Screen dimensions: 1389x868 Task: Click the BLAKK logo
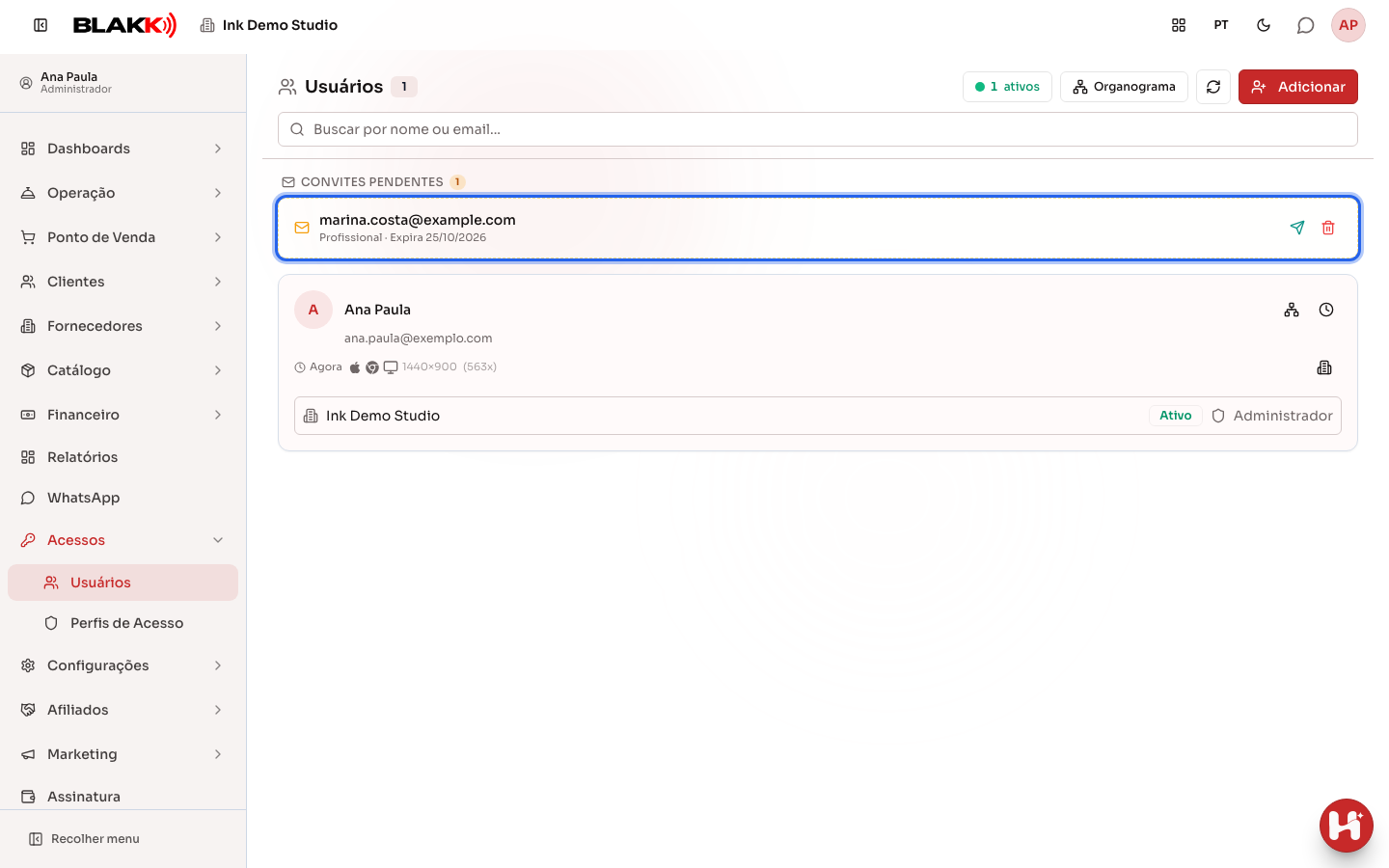[x=124, y=25]
